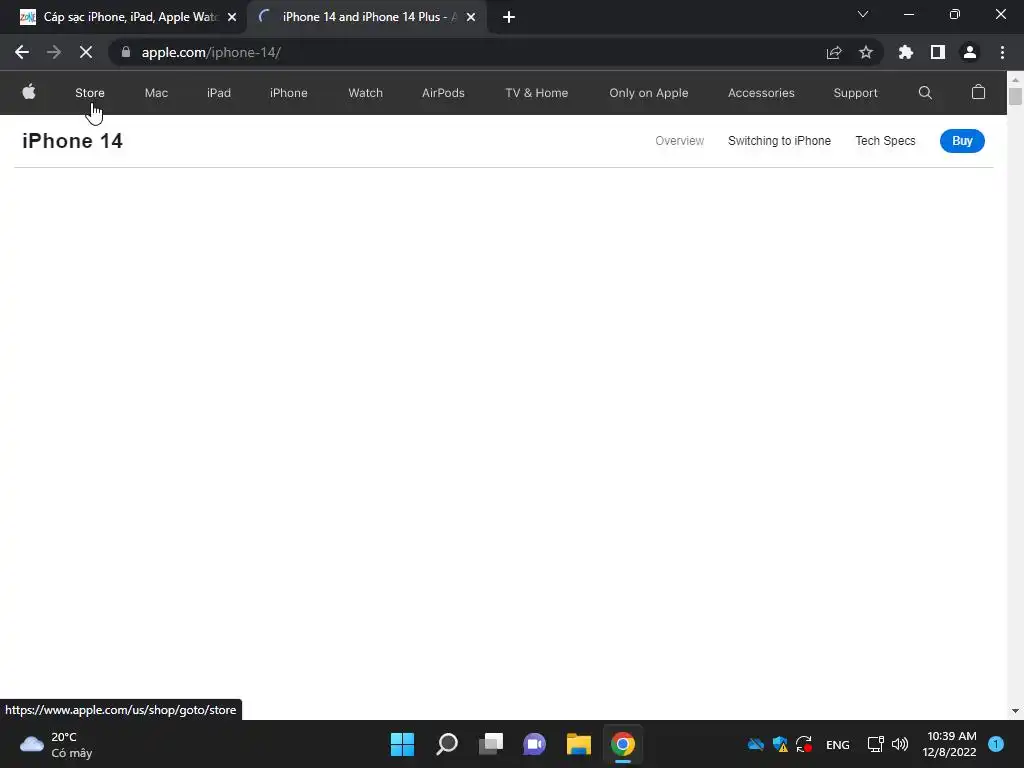Select TV & Home navigation item
This screenshot has height=768, width=1024.
click(537, 93)
